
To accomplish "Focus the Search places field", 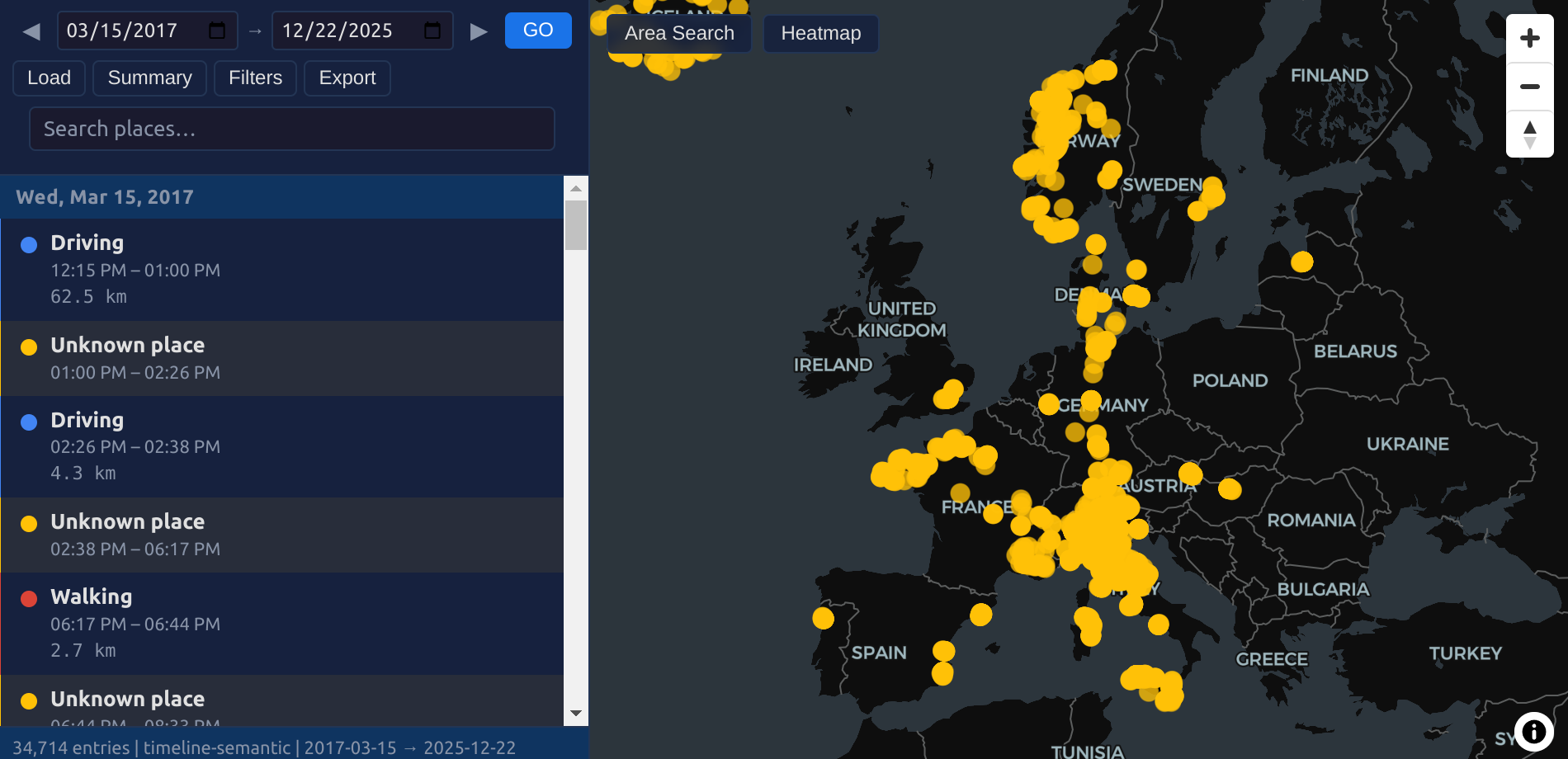I will click(x=292, y=129).
